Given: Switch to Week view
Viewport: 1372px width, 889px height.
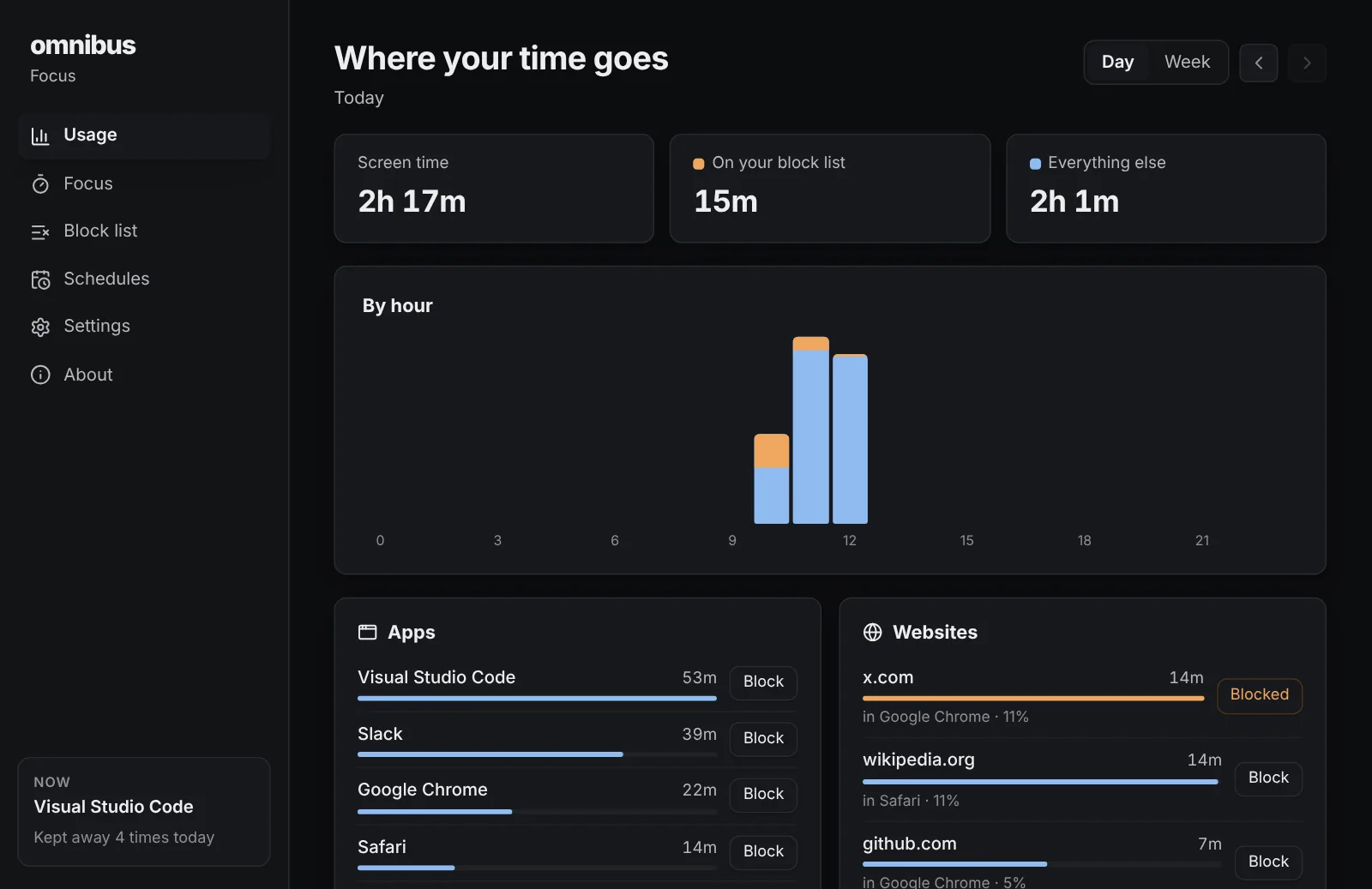Looking at the screenshot, I should pyautogui.click(x=1187, y=62).
